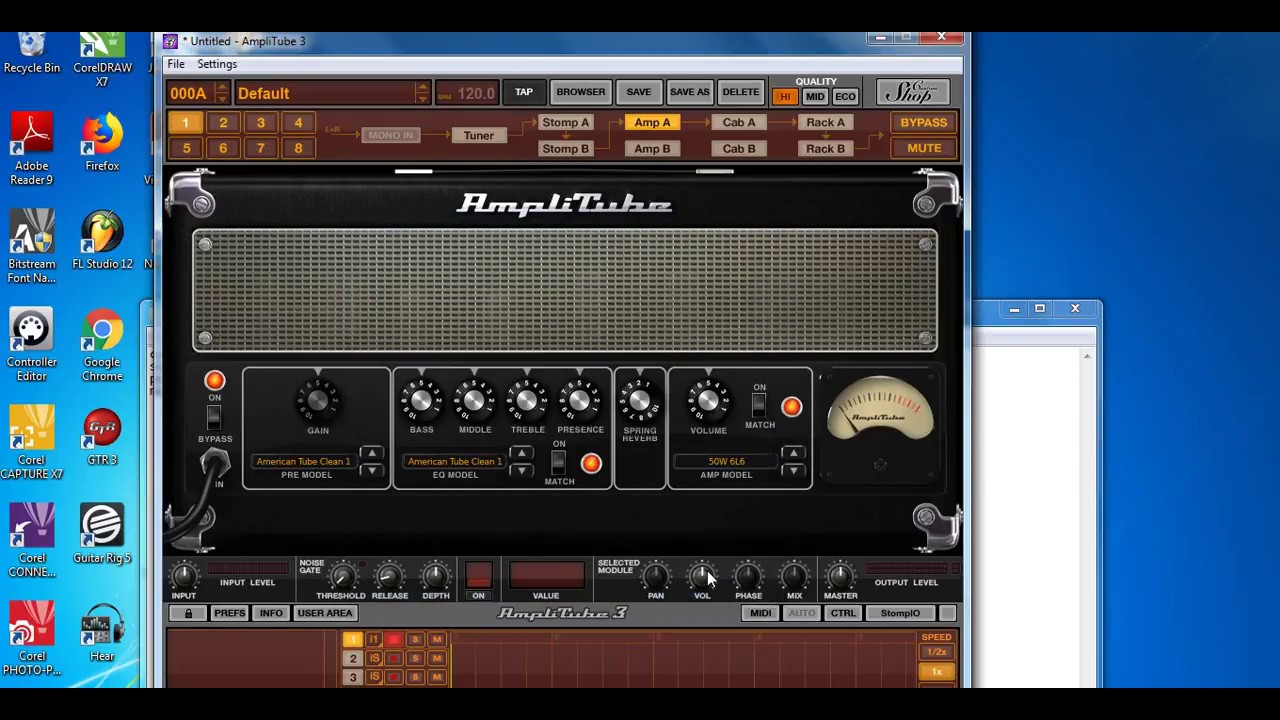
Task: Click the amp Volume knob
Action: coord(708,402)
